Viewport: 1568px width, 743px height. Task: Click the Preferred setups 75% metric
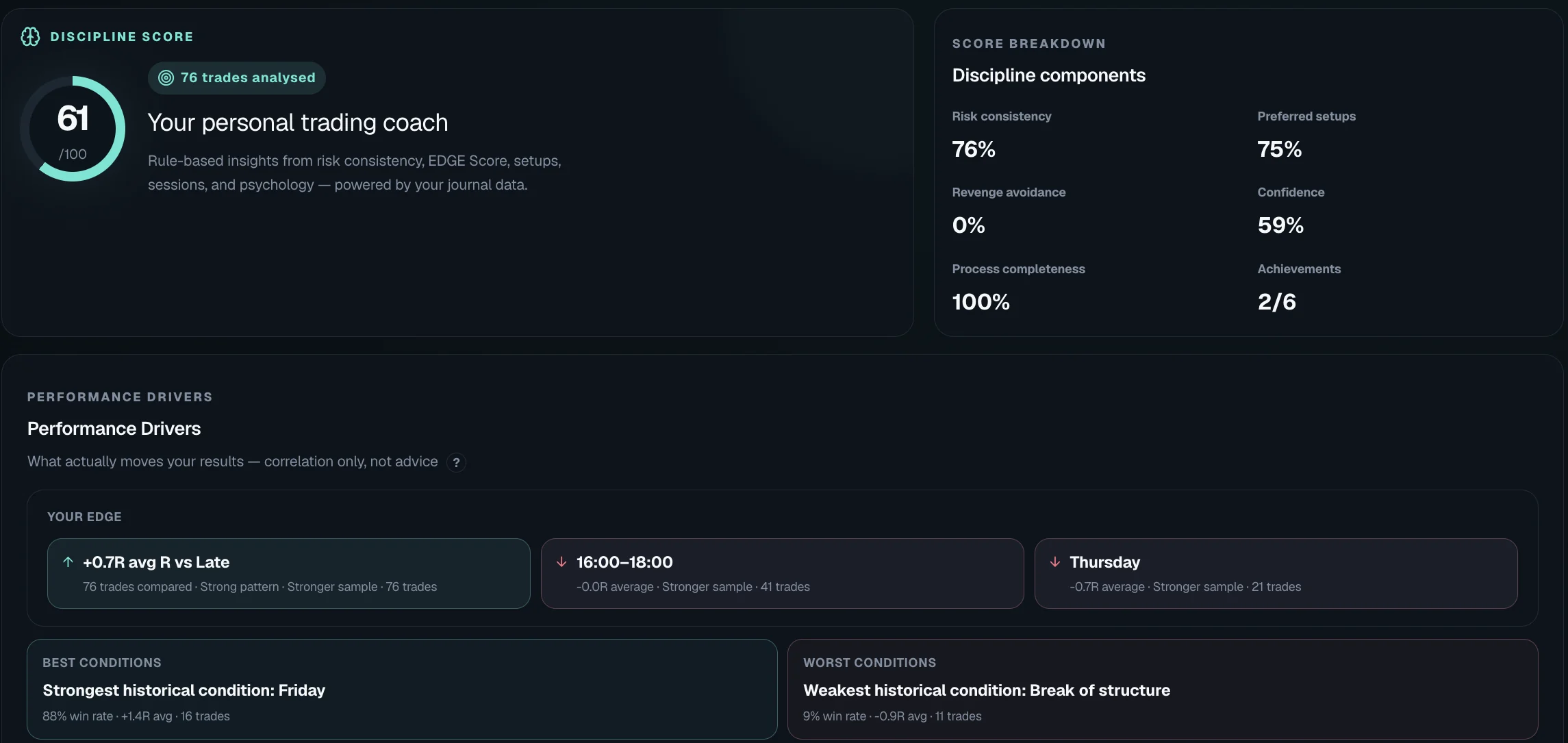coord(1306,134)
